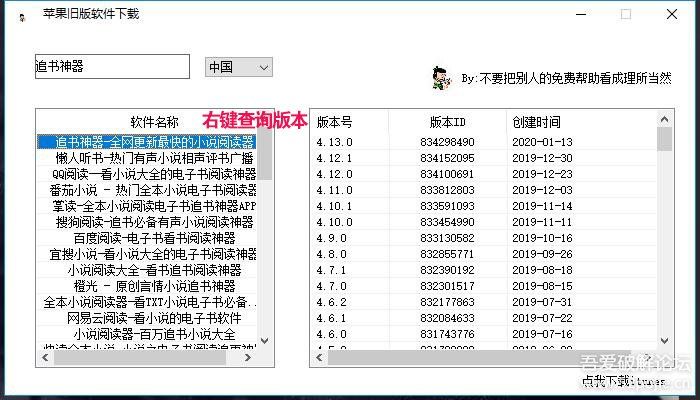Select 番茄小说 - 热门全本小说电子书阅读器 row
700x400 pixels.
click(x=147, y=190)
